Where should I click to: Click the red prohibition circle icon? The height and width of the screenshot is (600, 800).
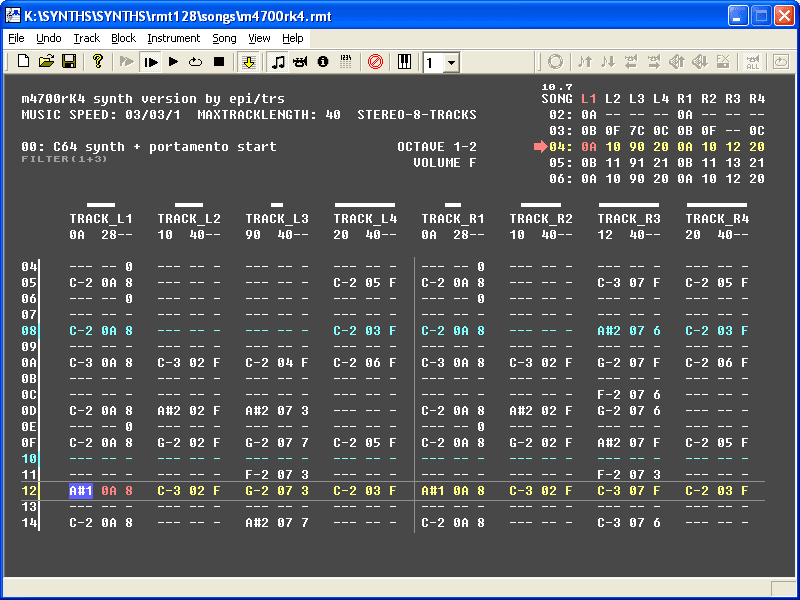click(375, 62)
